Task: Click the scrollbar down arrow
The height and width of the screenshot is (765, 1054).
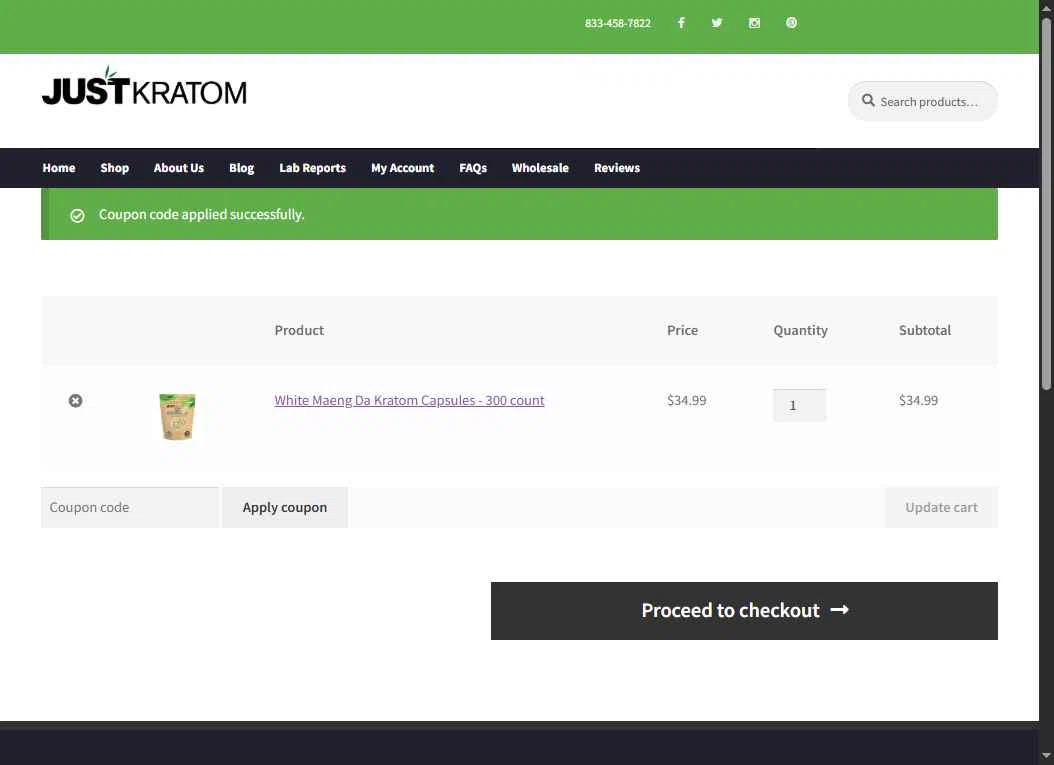Action: pyautogui.click(x=1046, y=756)
